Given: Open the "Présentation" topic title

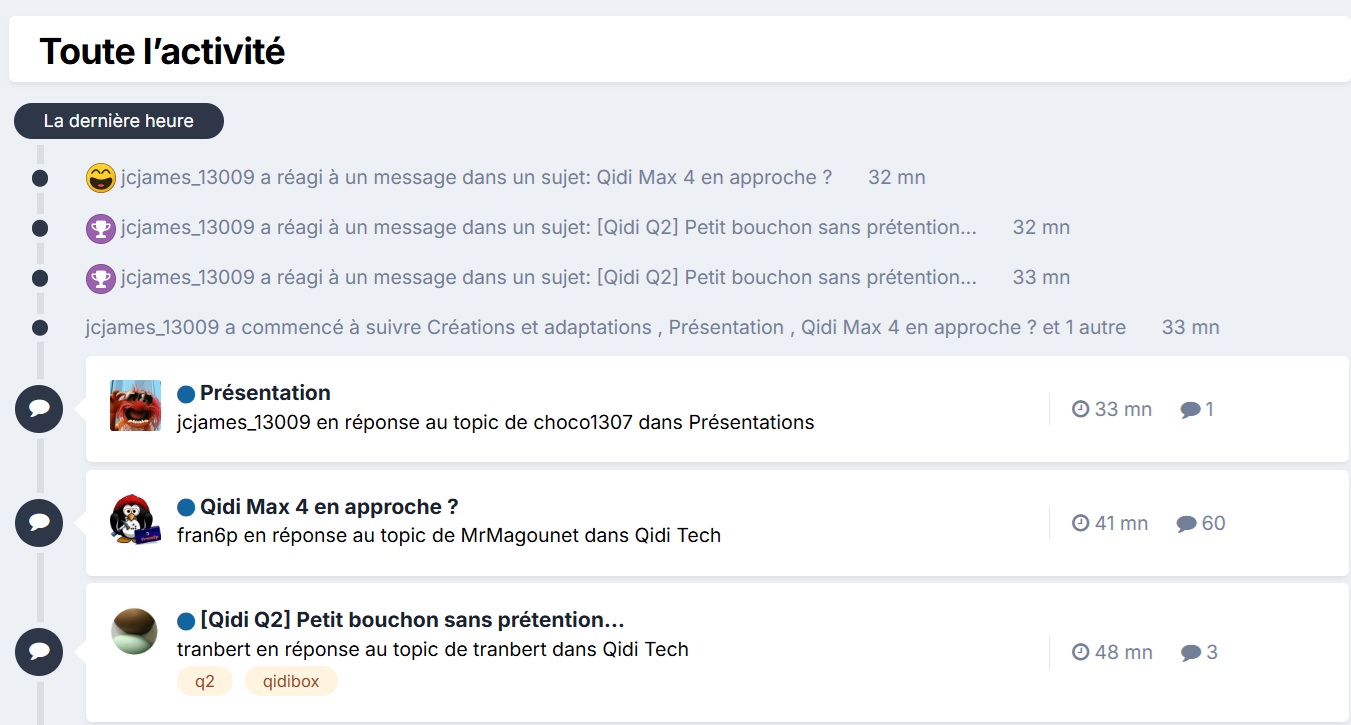Looking at the screenshot, I should (x=265, y=393).
